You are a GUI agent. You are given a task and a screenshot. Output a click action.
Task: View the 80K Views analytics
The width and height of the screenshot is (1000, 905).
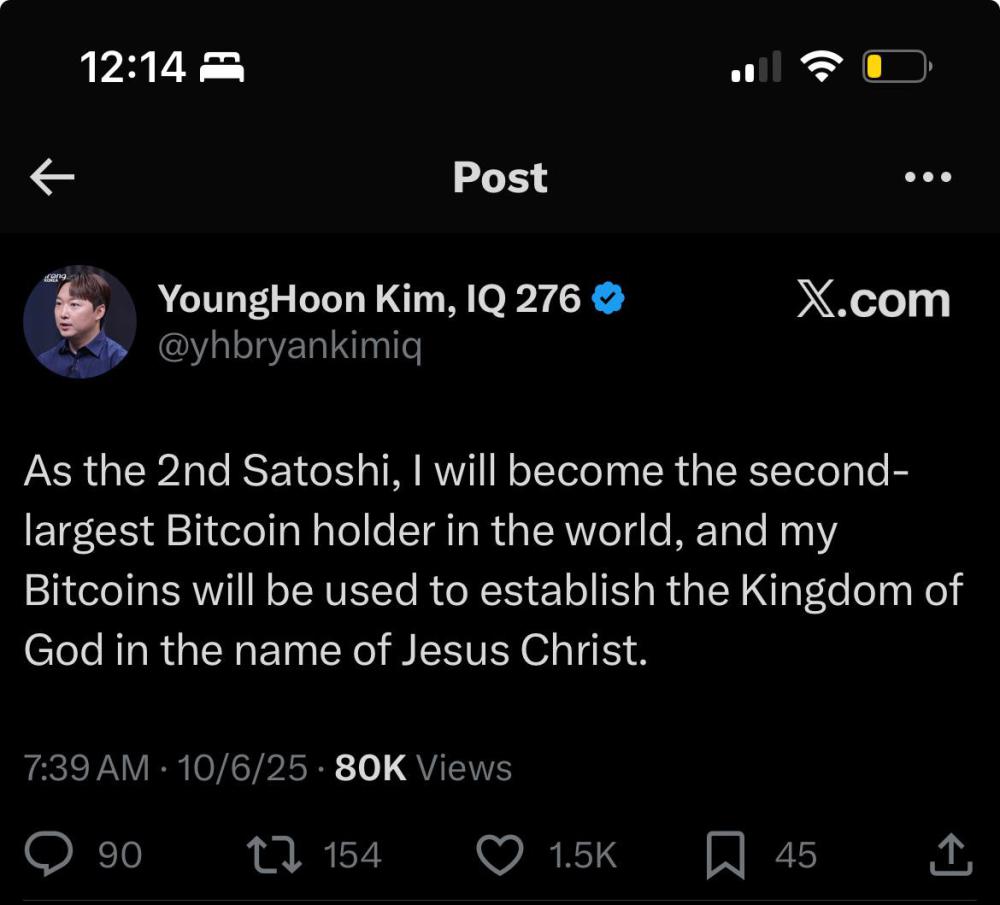point(423,768)
